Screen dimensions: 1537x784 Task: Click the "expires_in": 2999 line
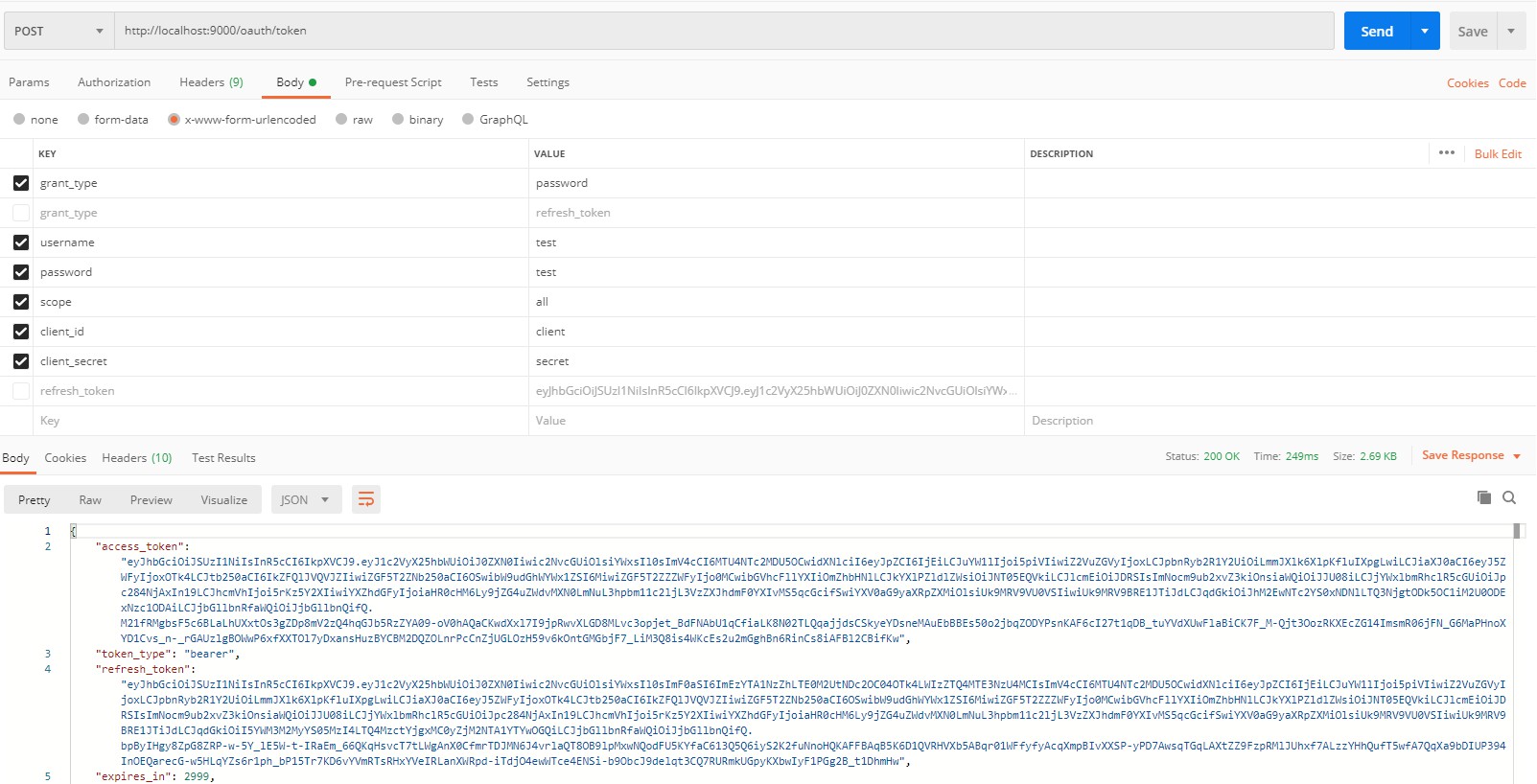coord(155,776)
